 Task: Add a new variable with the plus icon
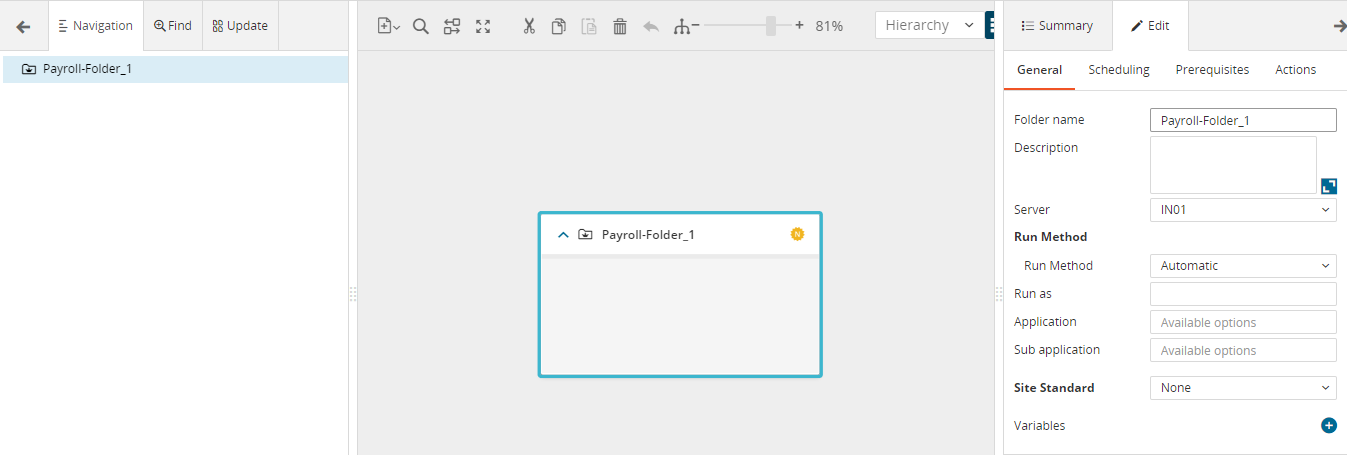pyautogui.click(x=1328, y=425)
